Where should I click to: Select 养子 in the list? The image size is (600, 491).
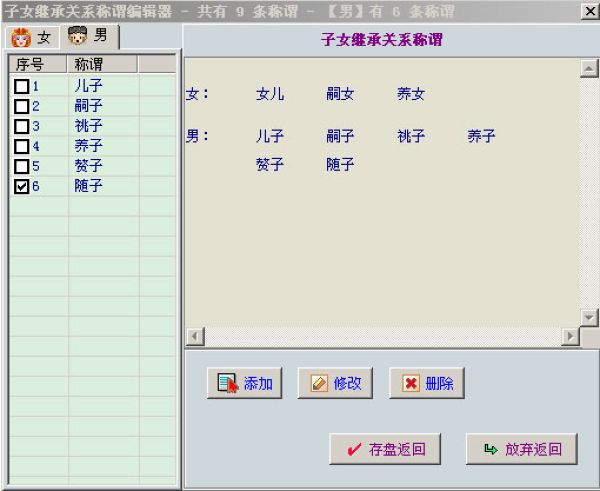(88, 145)
